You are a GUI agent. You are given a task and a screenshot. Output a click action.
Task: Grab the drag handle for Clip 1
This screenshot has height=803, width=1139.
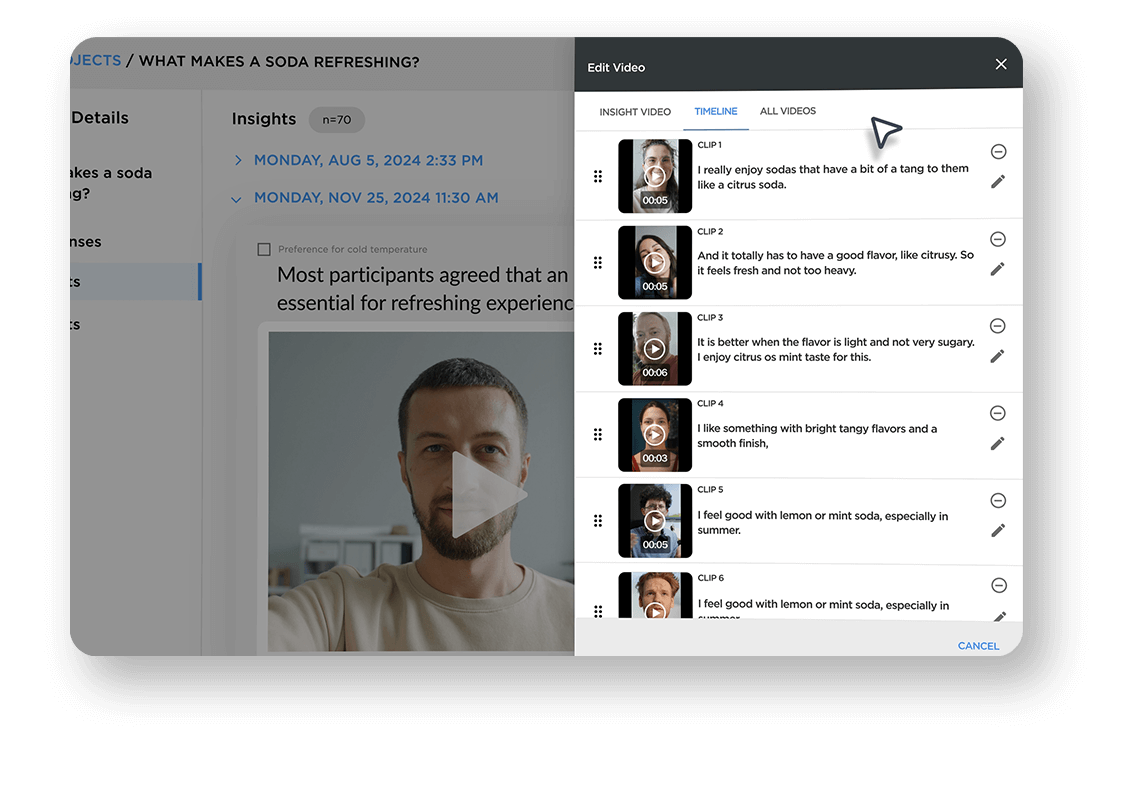pos(598,176)
